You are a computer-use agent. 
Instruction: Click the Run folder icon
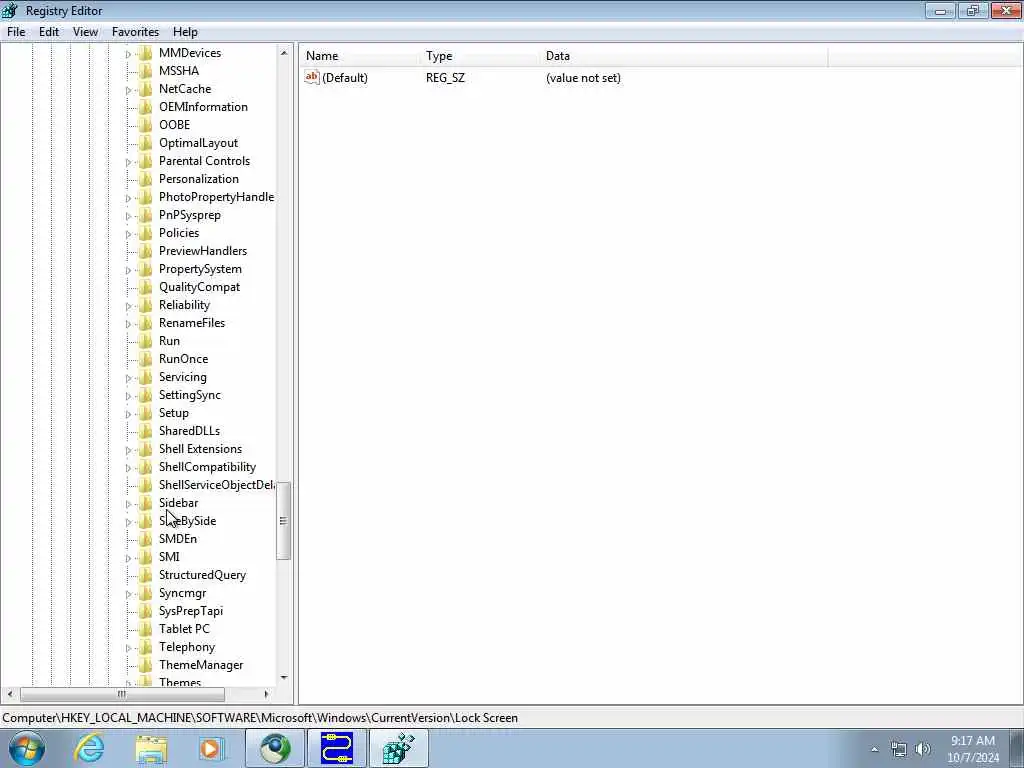(145, 341)
